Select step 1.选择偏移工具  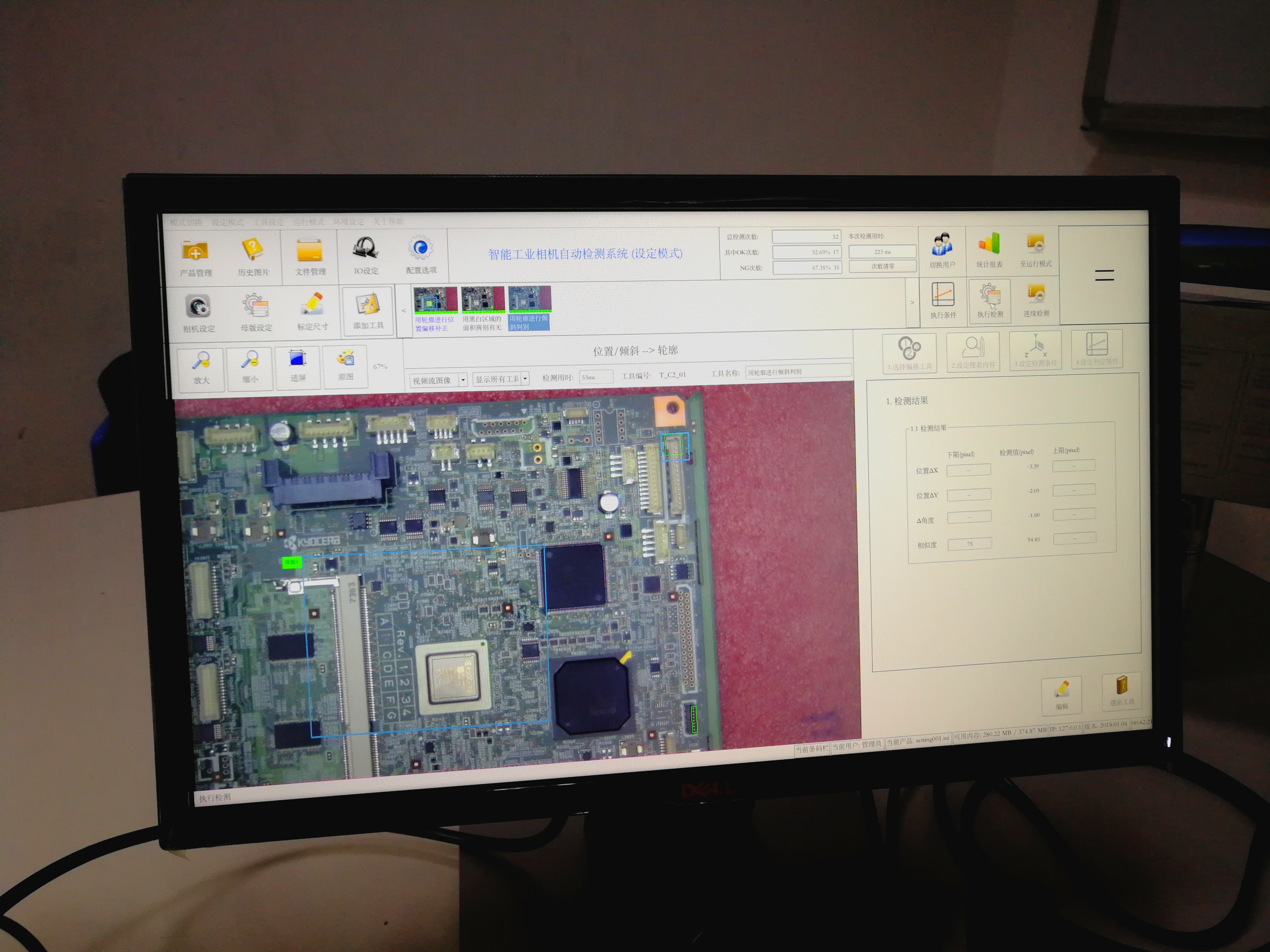909,353
